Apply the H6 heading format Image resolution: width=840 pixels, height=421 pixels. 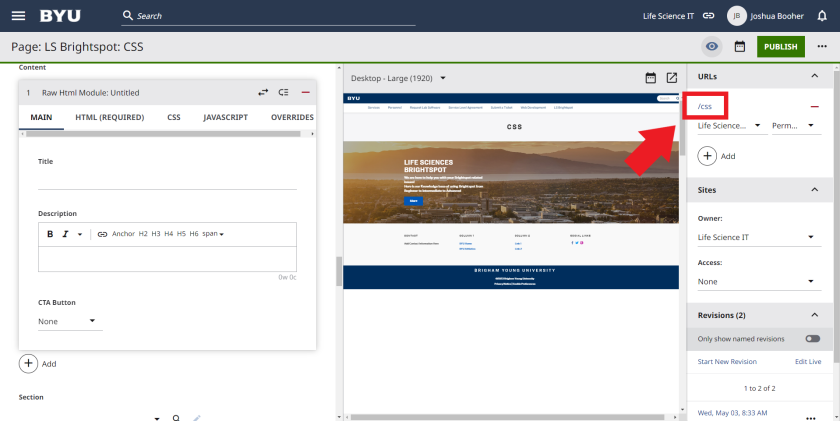(194, 234)
